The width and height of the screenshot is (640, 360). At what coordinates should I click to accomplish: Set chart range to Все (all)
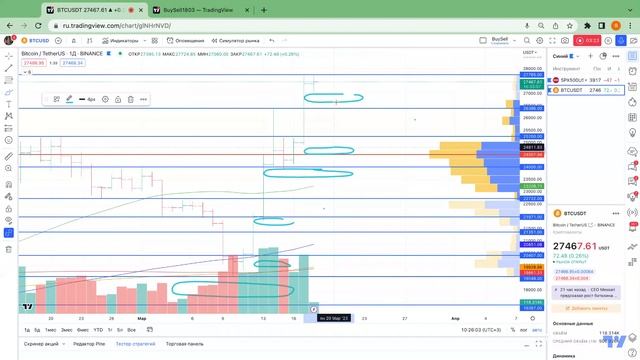point(131,330)
